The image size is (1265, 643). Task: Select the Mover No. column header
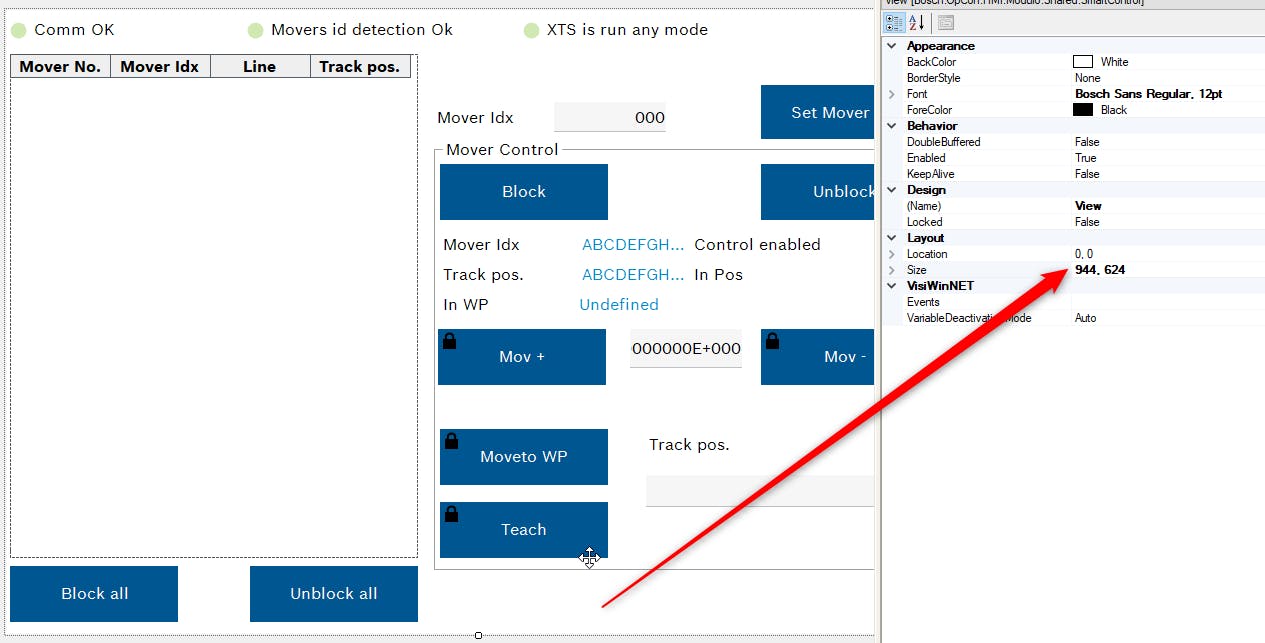(60, 67)
